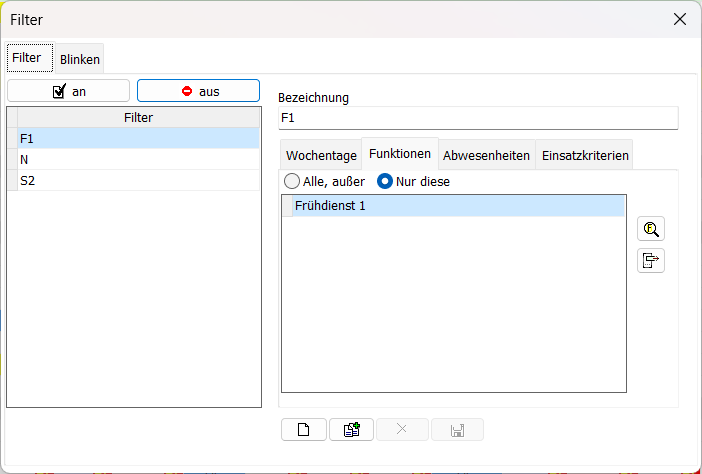Open the Wochentage tab
This screenshot has width=702, height=474.
[x=321, y=155]
